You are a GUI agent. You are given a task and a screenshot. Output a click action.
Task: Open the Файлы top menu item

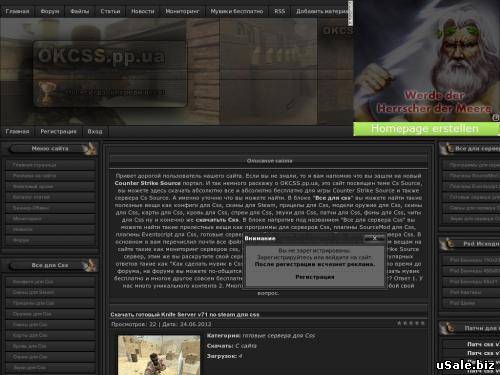(80, 11)
